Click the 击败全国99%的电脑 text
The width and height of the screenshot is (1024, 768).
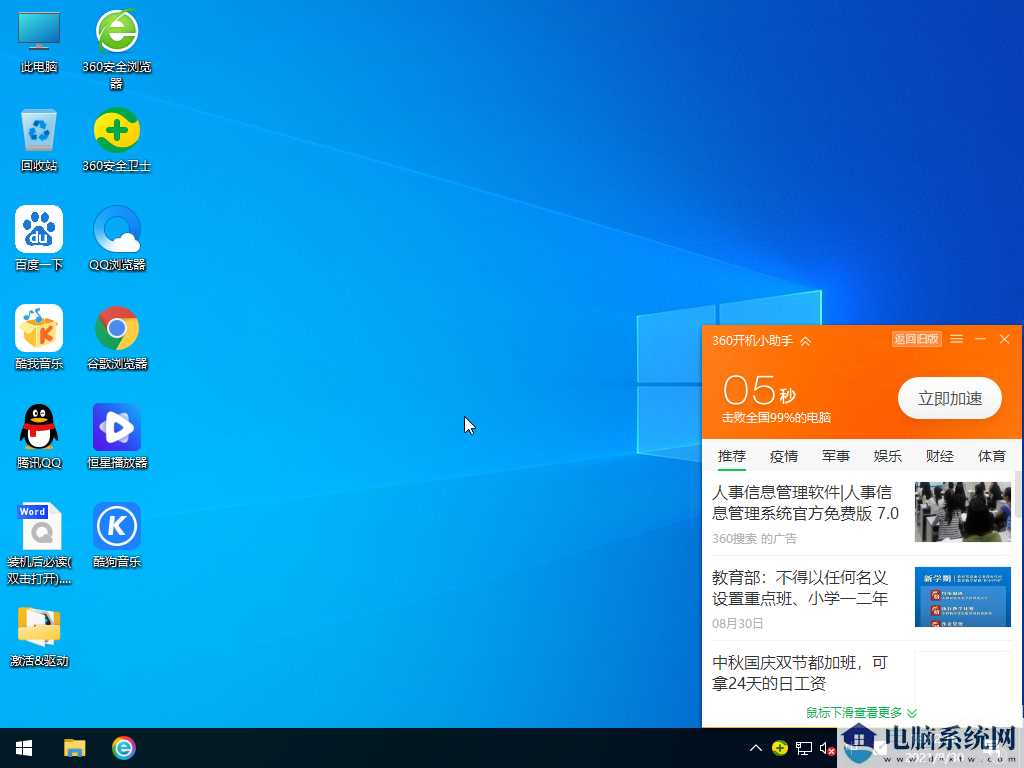[x=776, y=417]
